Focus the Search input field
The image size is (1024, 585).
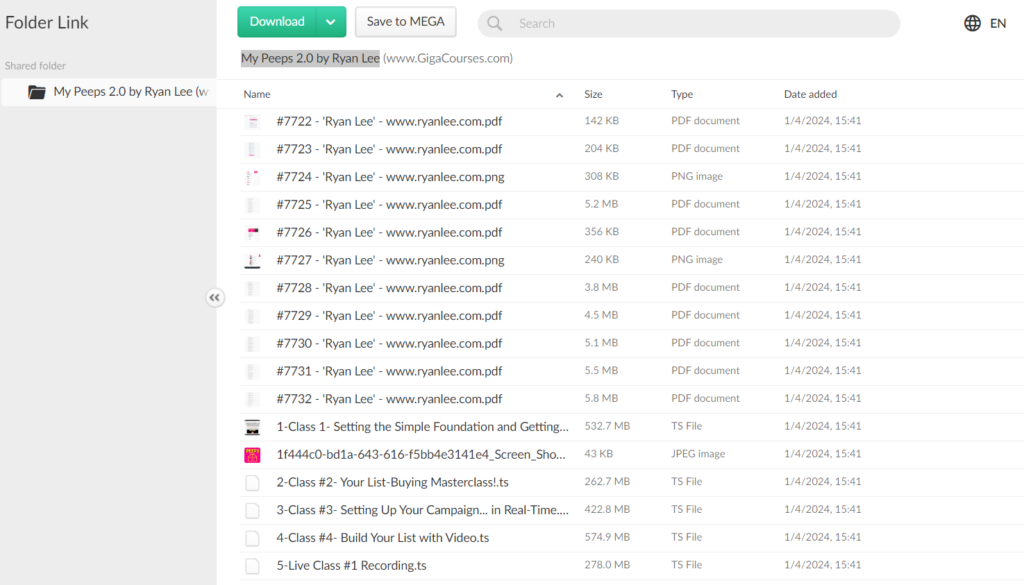tap(700, 23)
